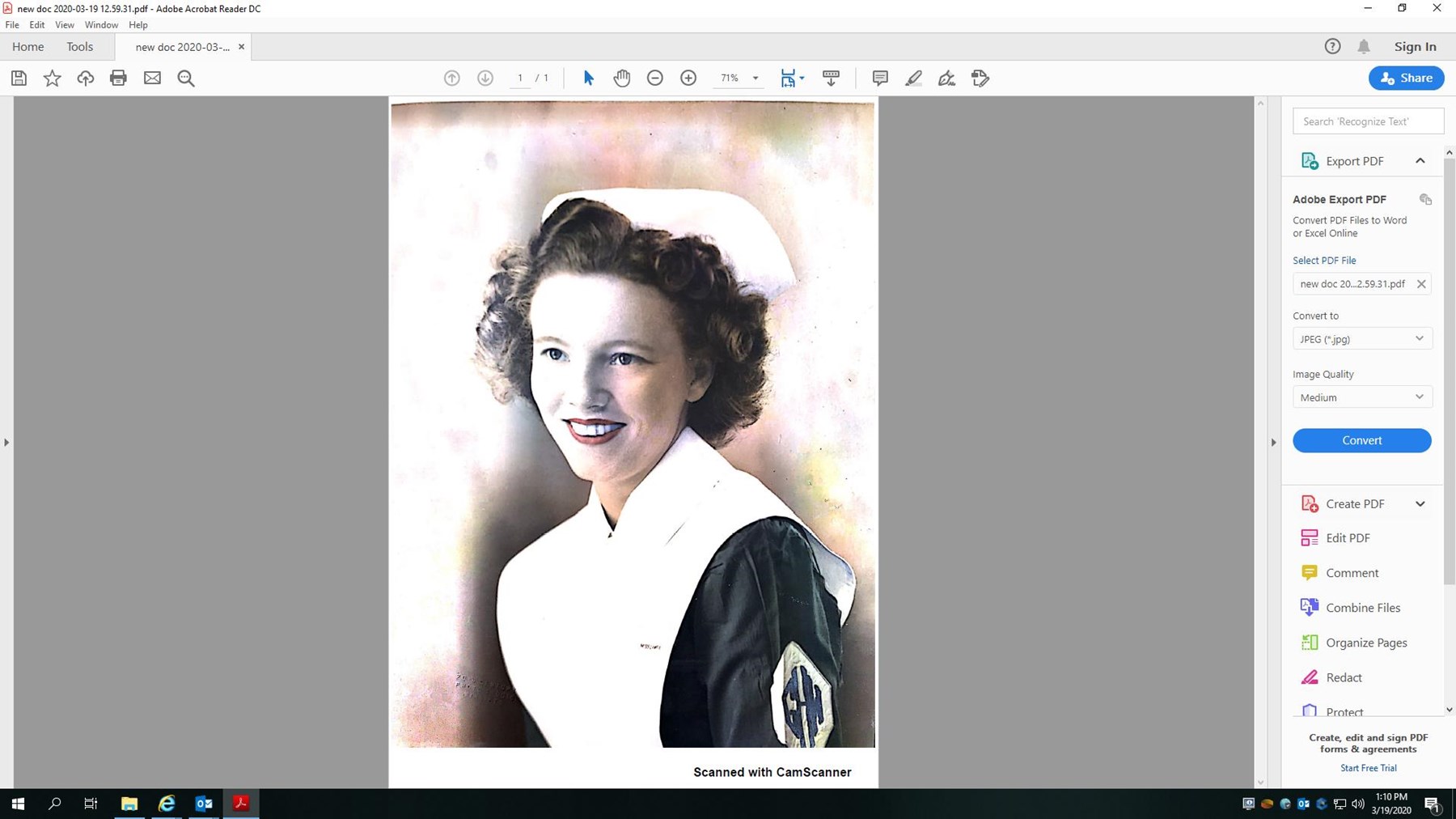Follow the Start Free Trial link
Screen dimensions: 1456x819
[x=1368, y=768]
